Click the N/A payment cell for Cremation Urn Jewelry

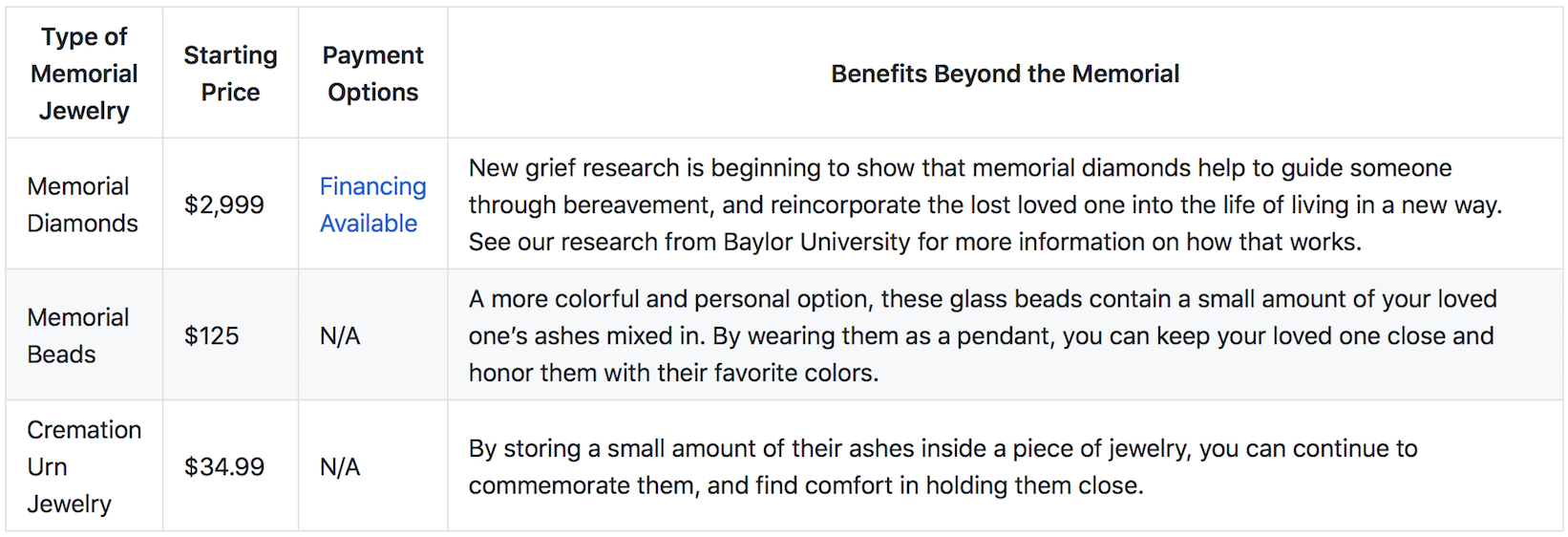[x=340, y=466]
